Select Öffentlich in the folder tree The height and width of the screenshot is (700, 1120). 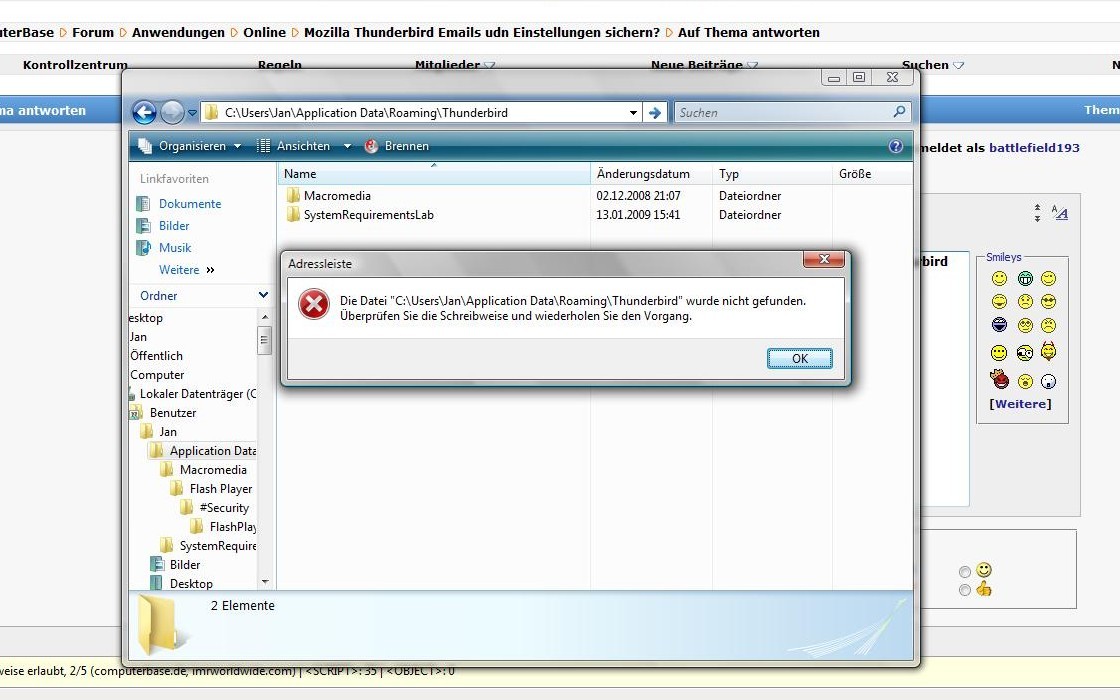[156, 356]
